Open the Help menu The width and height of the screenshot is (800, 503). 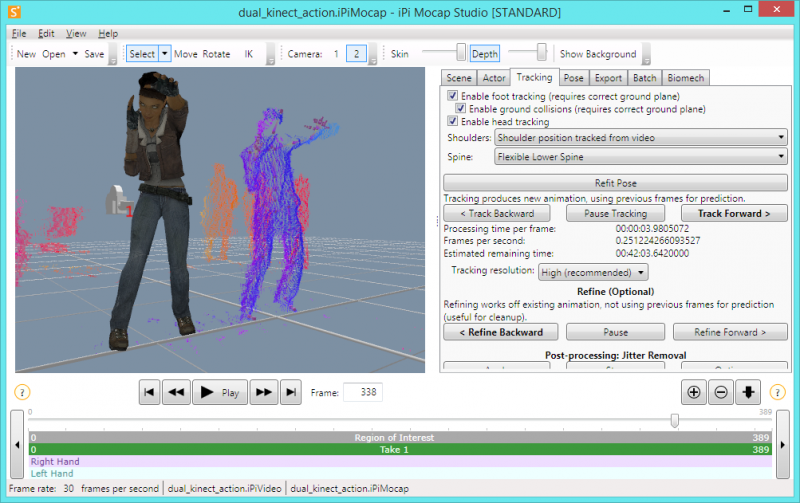[x=108, y=34]
